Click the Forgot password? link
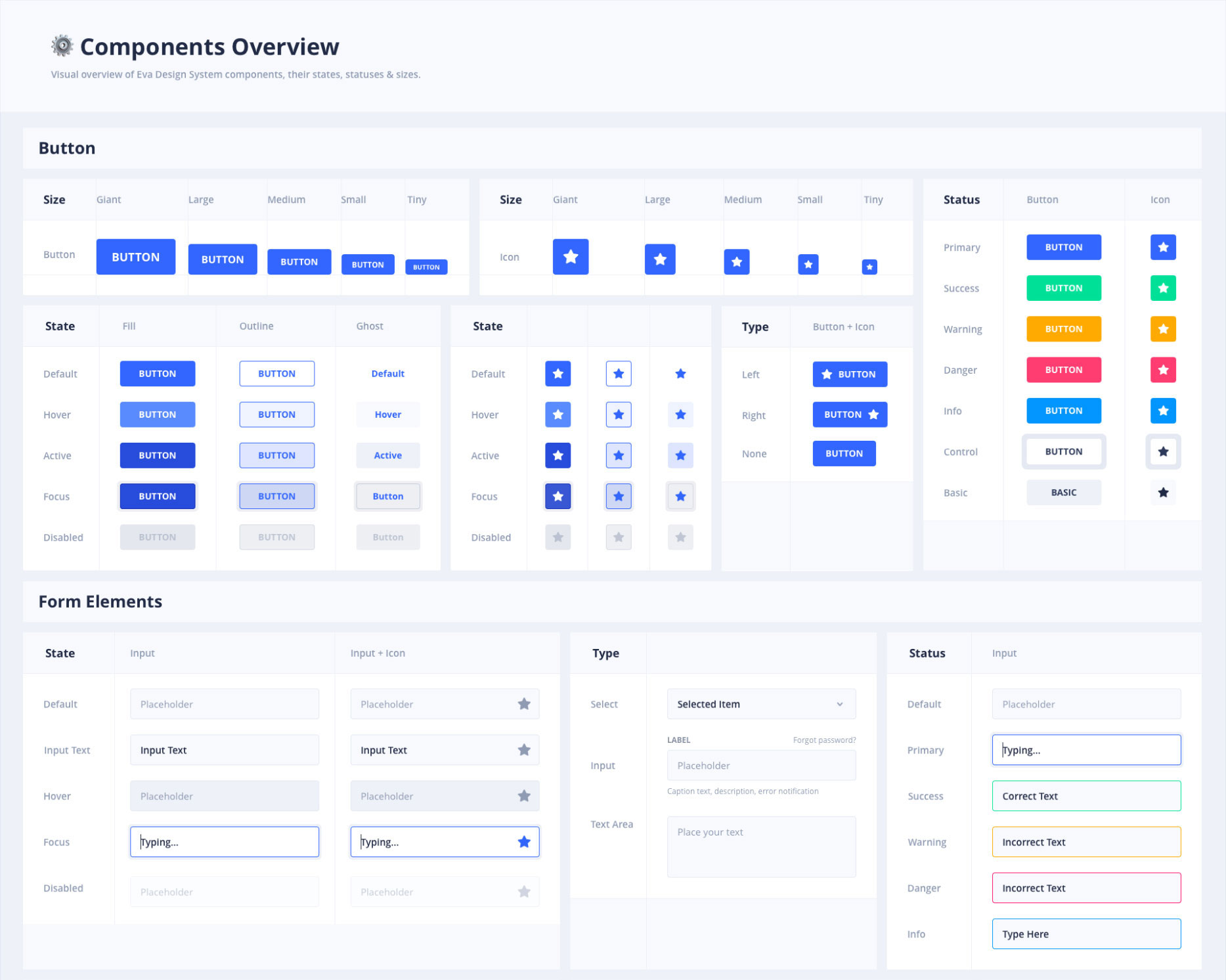The image size is (1226, 980). [824, 740]
